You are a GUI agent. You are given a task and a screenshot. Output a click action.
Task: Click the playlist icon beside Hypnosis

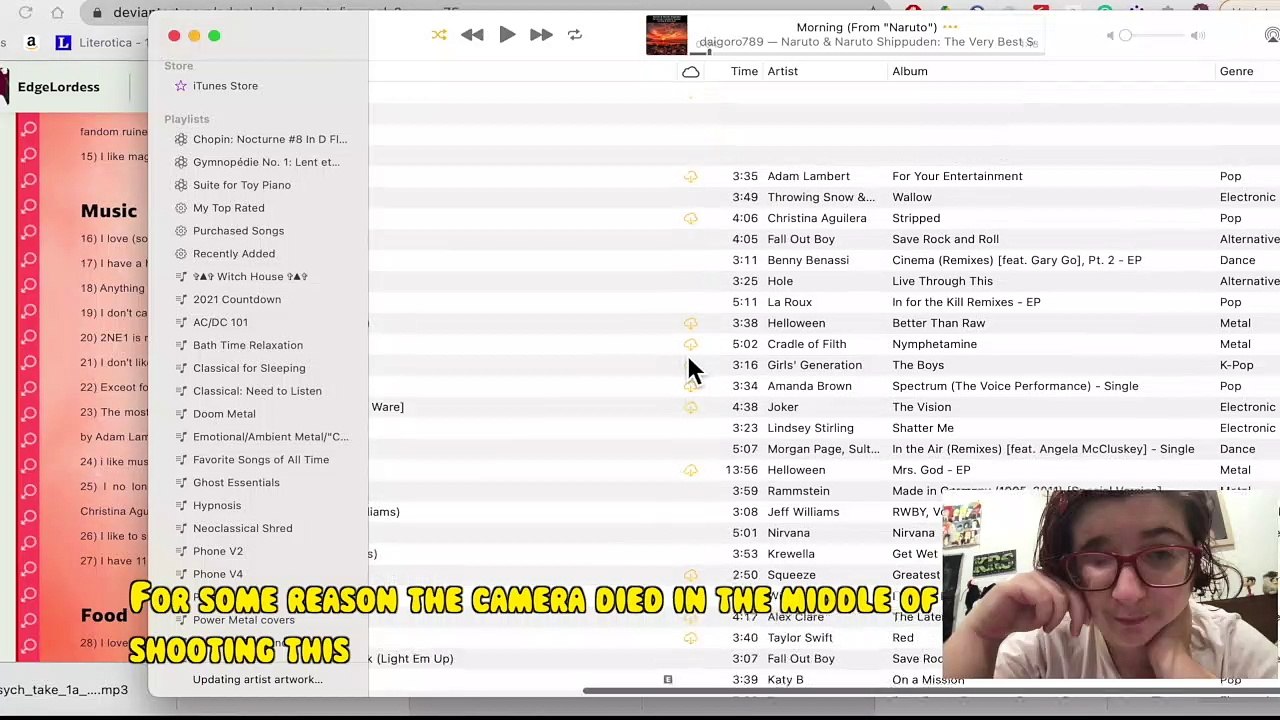(181, 506)
